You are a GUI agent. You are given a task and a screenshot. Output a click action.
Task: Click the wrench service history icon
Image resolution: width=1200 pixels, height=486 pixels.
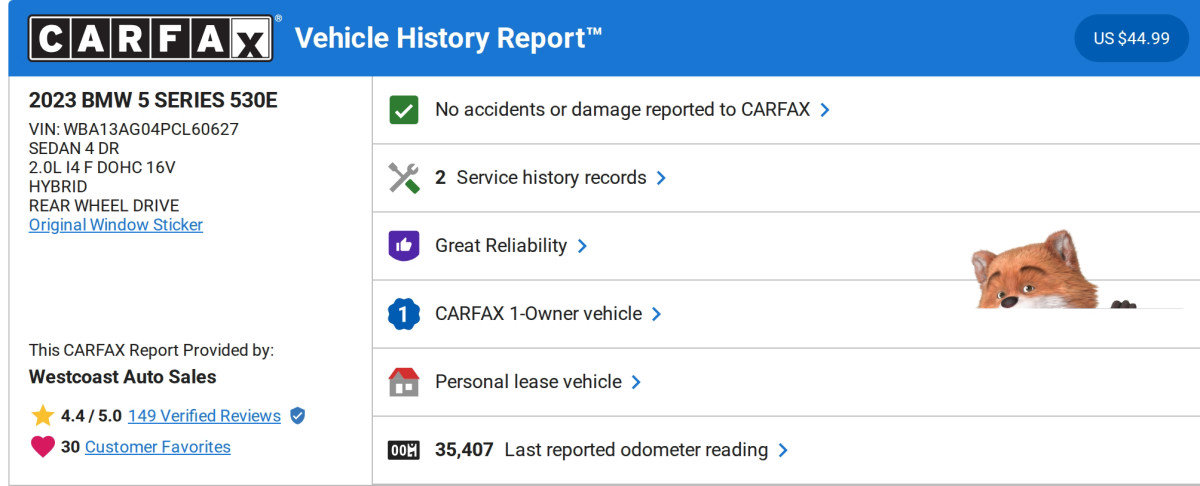[404, 178]
